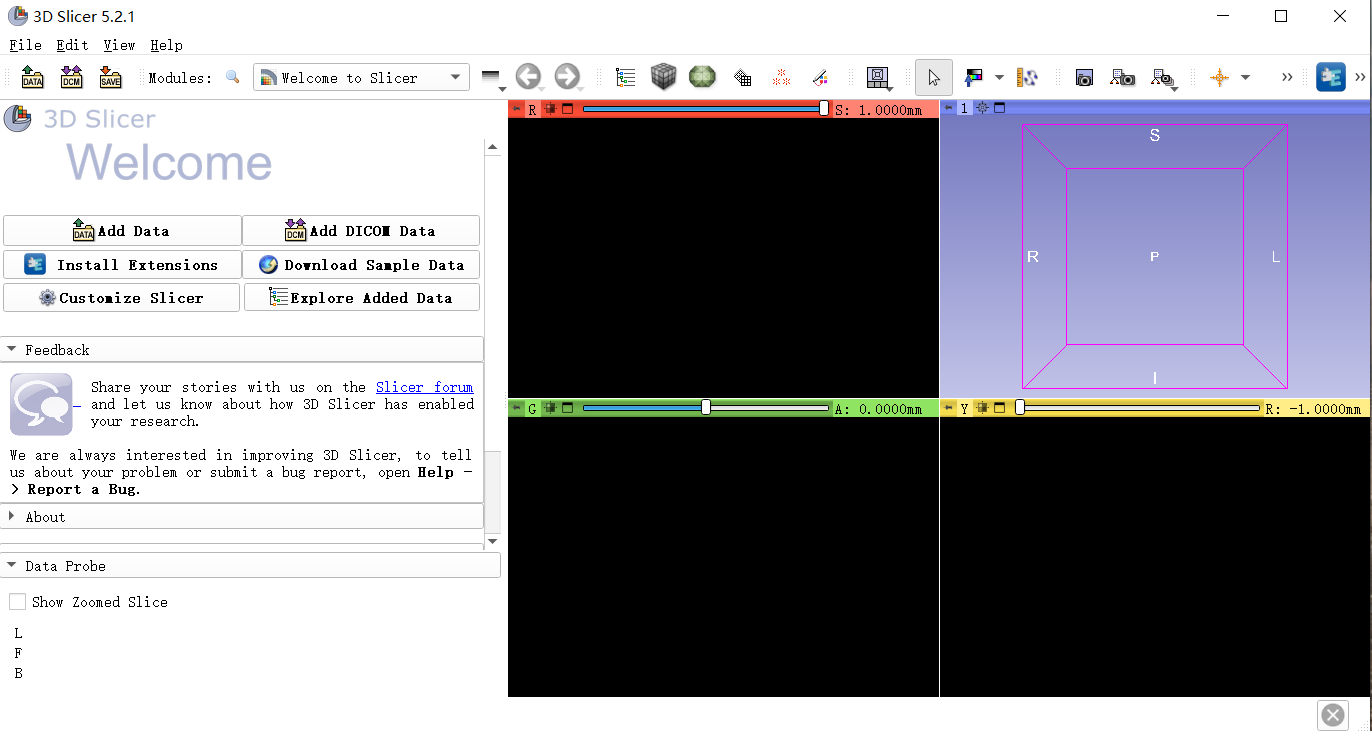
Task: Open the module history menu icon
Action: (491, 78)
